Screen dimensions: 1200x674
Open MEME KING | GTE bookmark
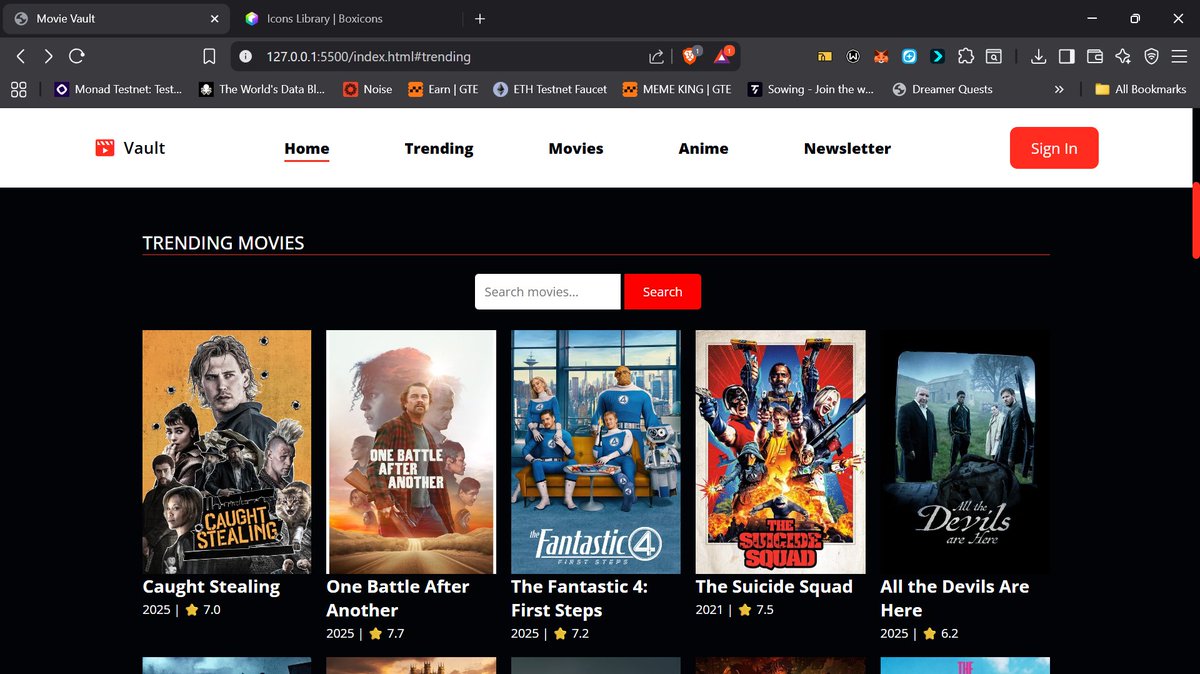click(x=677, y=89)
